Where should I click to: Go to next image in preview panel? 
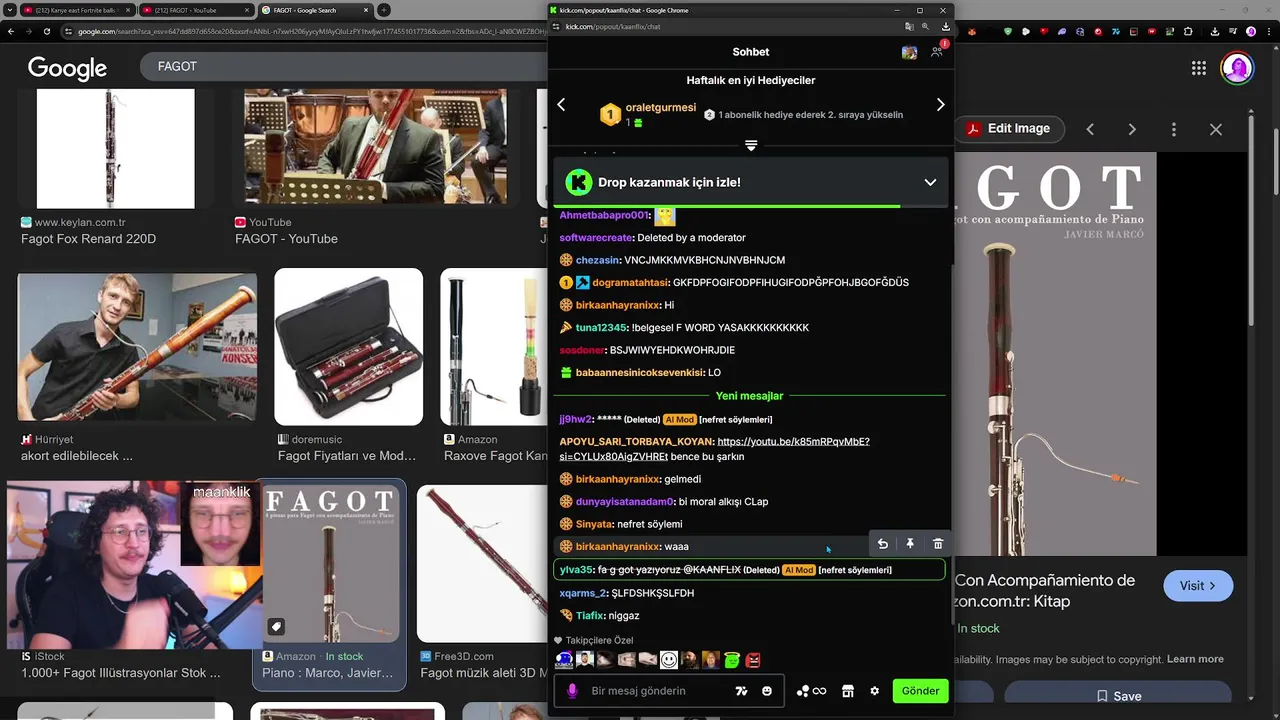pyautogui.click(x=1132, y=129)
